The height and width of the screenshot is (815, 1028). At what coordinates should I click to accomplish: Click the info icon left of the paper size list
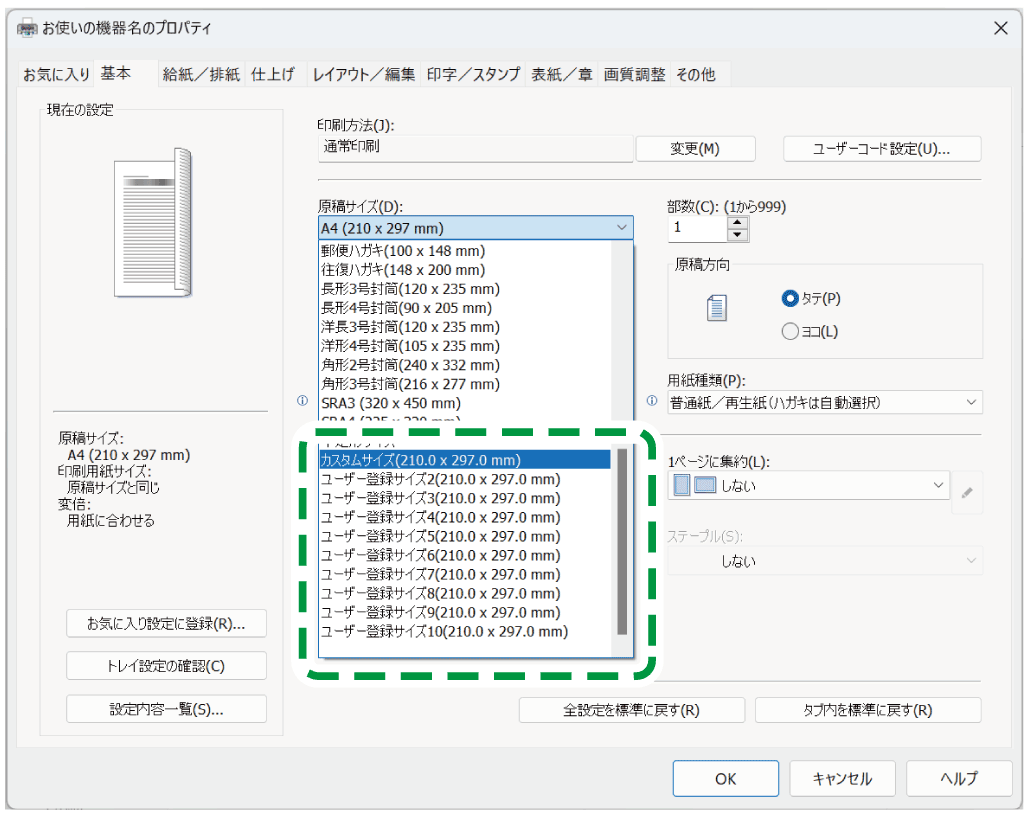[x=302, y=401]
